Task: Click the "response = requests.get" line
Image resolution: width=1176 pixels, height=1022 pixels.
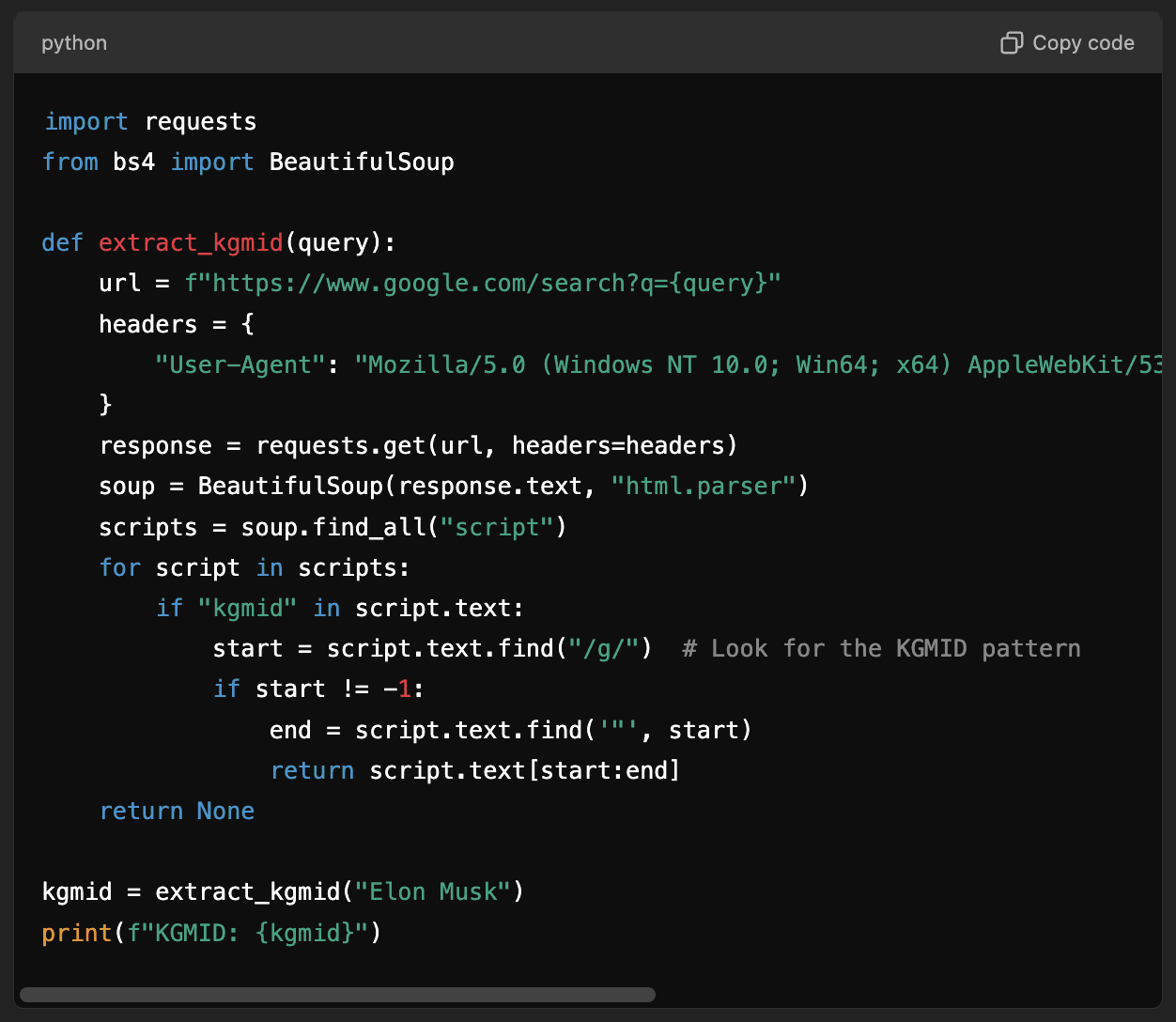Action: [419, 445]
